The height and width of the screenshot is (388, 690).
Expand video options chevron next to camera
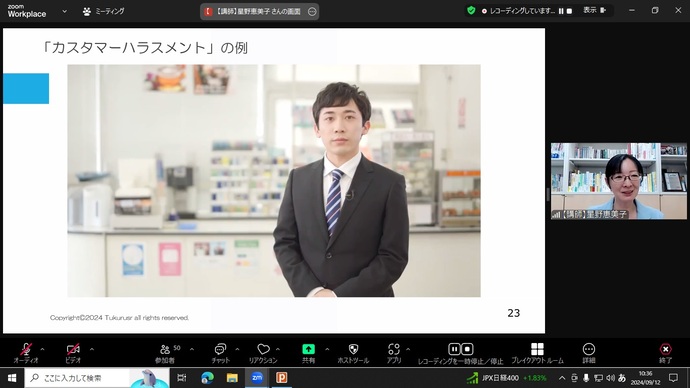92,349
